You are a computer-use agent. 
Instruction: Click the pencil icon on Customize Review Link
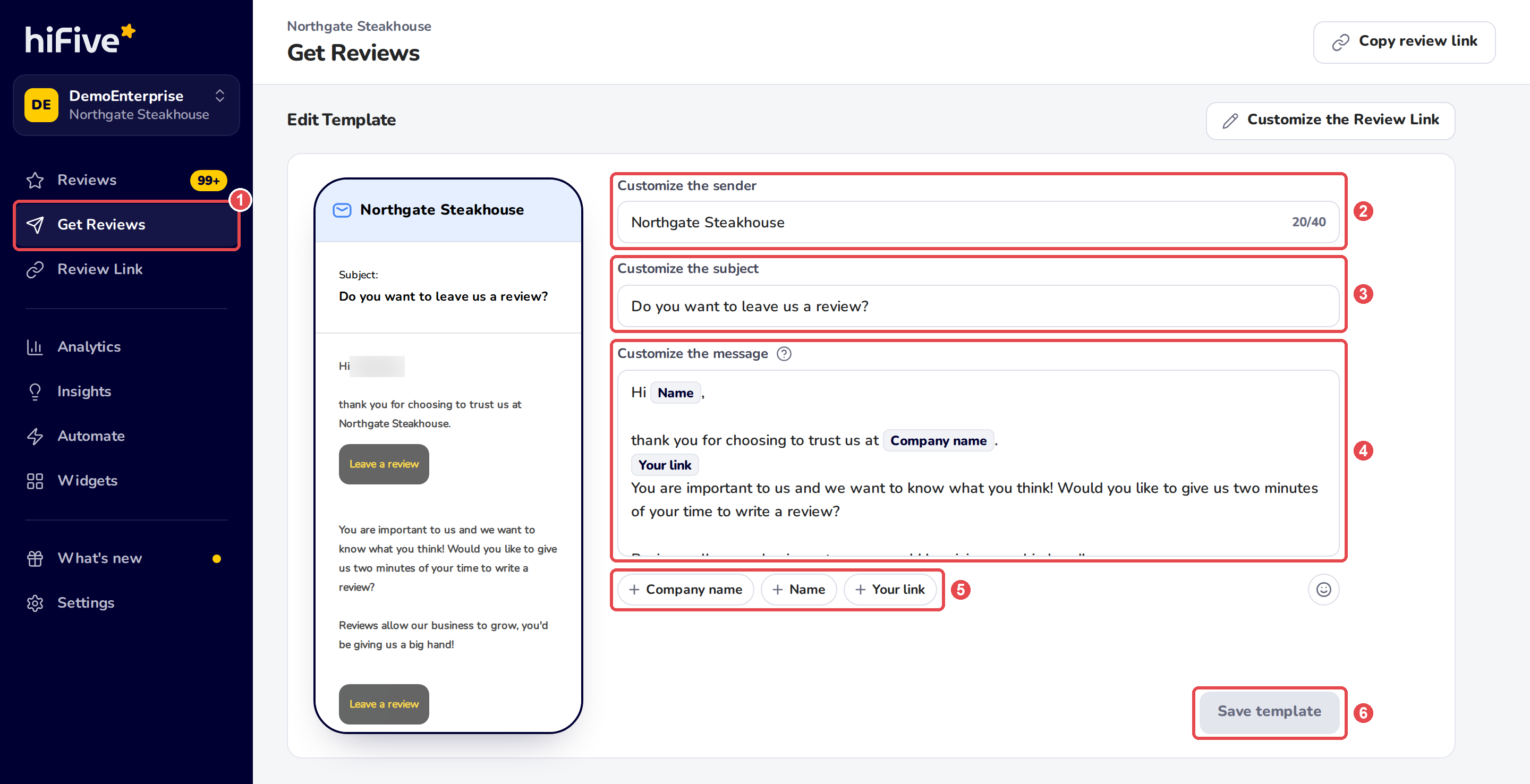point(1230,121)
